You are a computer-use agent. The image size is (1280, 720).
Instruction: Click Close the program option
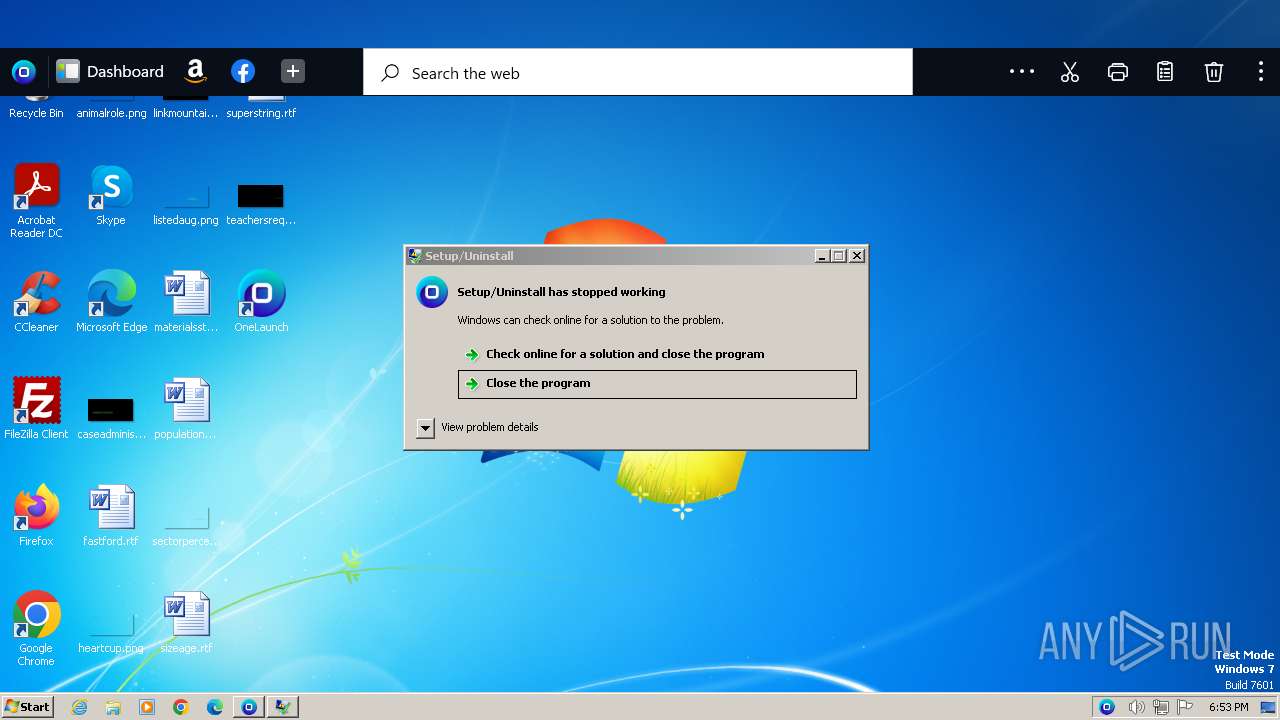coord(657,384)
